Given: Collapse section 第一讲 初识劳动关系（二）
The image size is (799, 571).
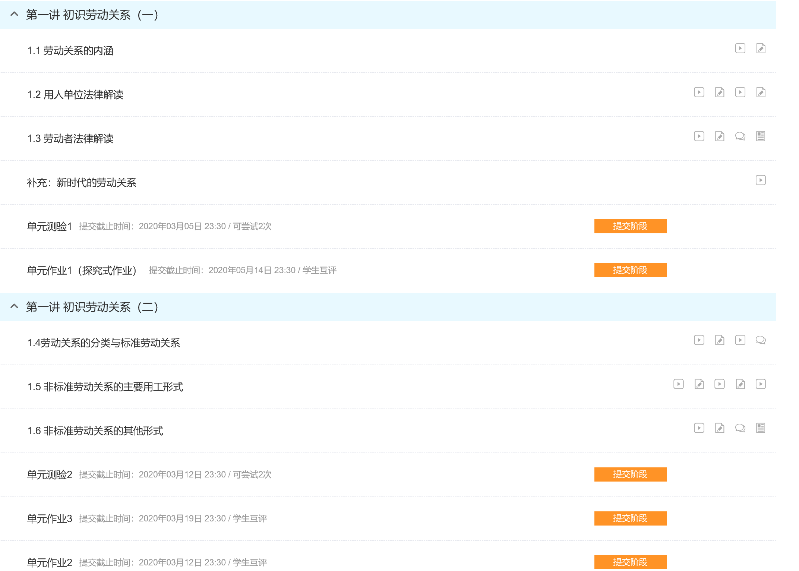Looking at the screenshot, I should (14, 307).
